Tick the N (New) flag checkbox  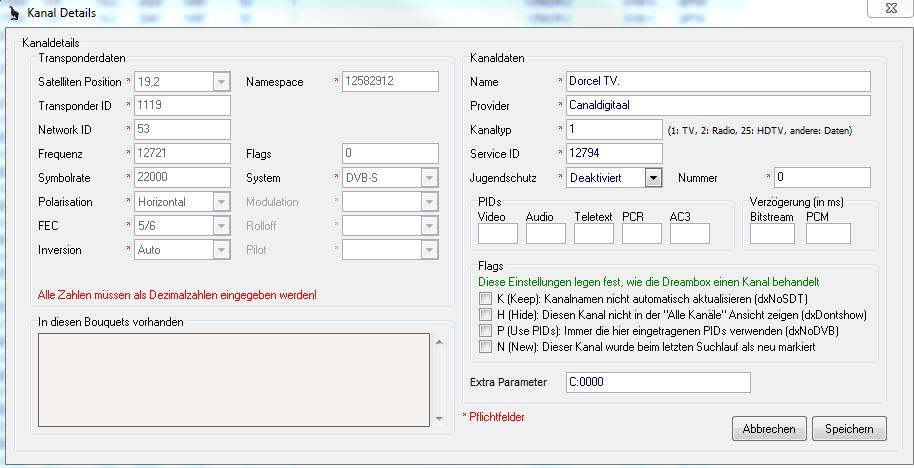coord(485,347)
